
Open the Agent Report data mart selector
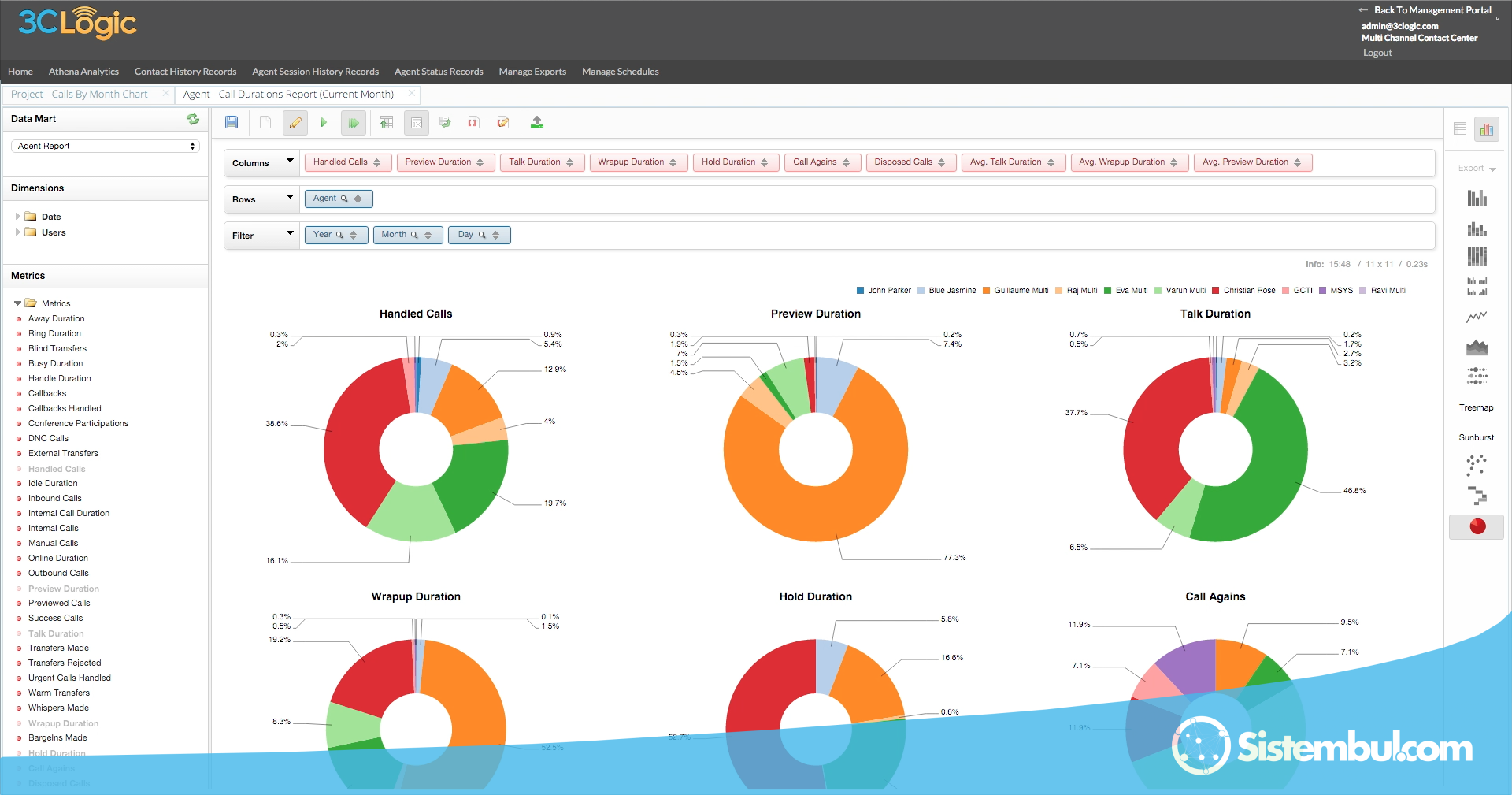106,146
